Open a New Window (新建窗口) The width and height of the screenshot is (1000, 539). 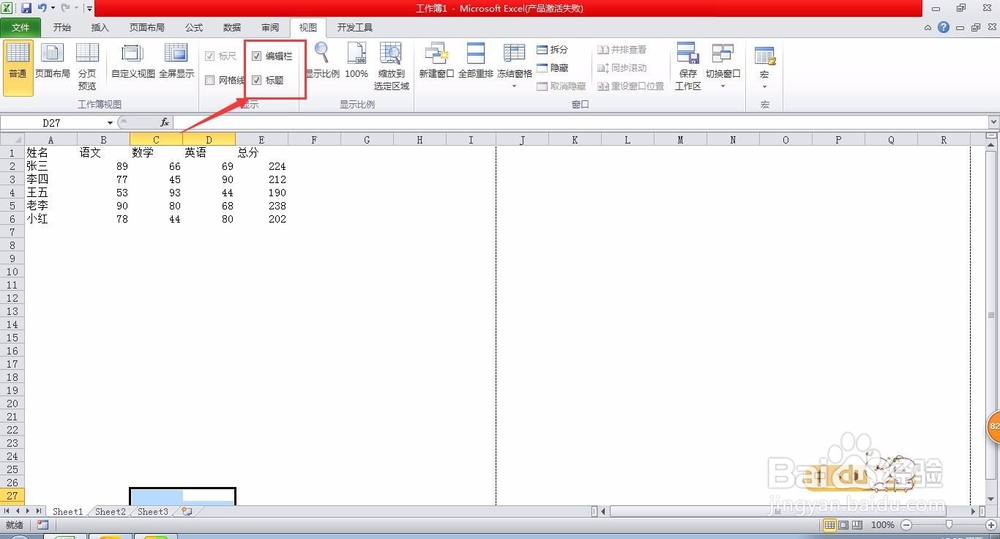pyautogui.click(x=436, y=62)
